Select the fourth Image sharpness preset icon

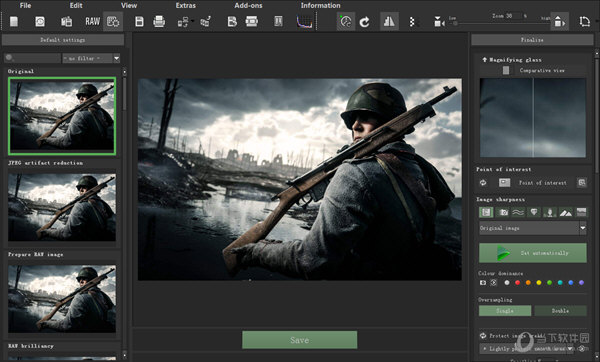(534, 212)
